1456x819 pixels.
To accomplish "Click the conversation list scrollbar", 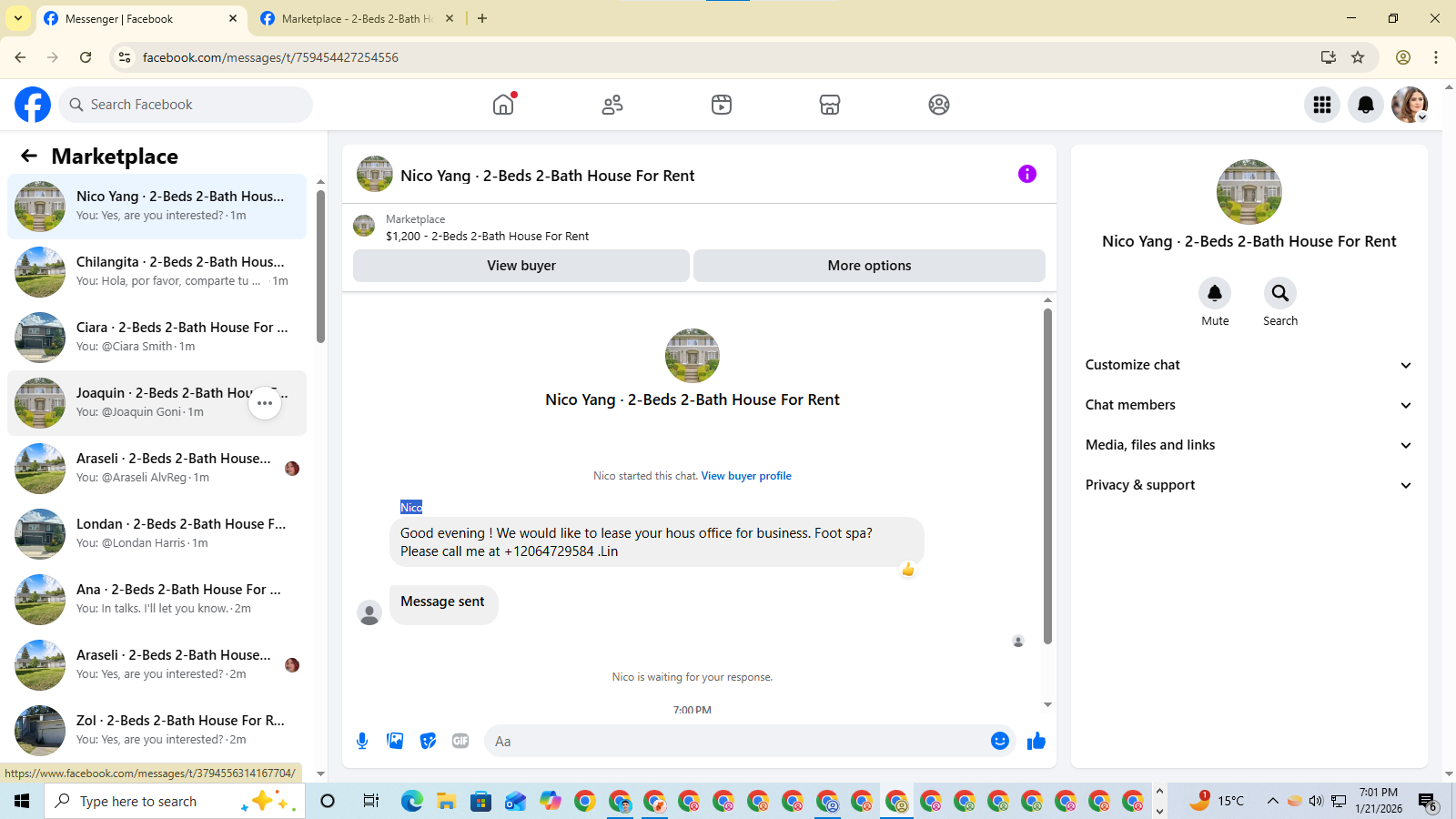I will pyautogui.click(x=320, y=266).
